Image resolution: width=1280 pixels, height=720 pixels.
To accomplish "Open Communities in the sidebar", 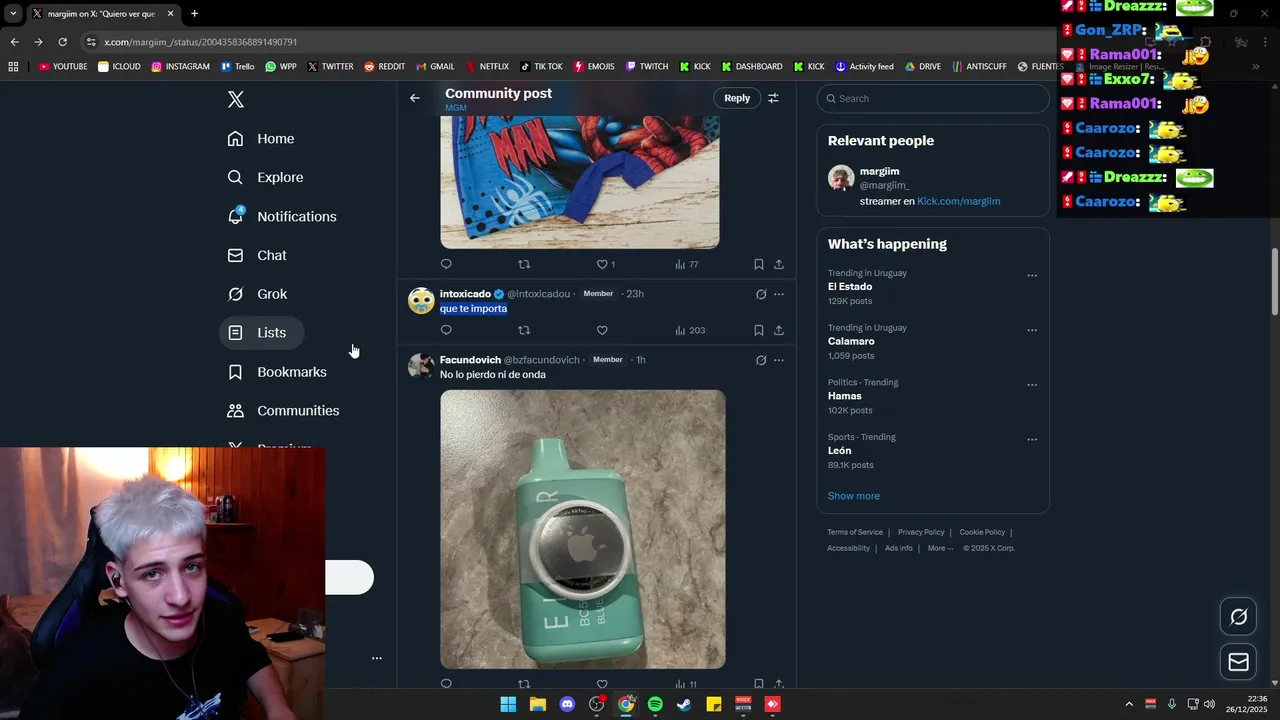I will point(283,411).
